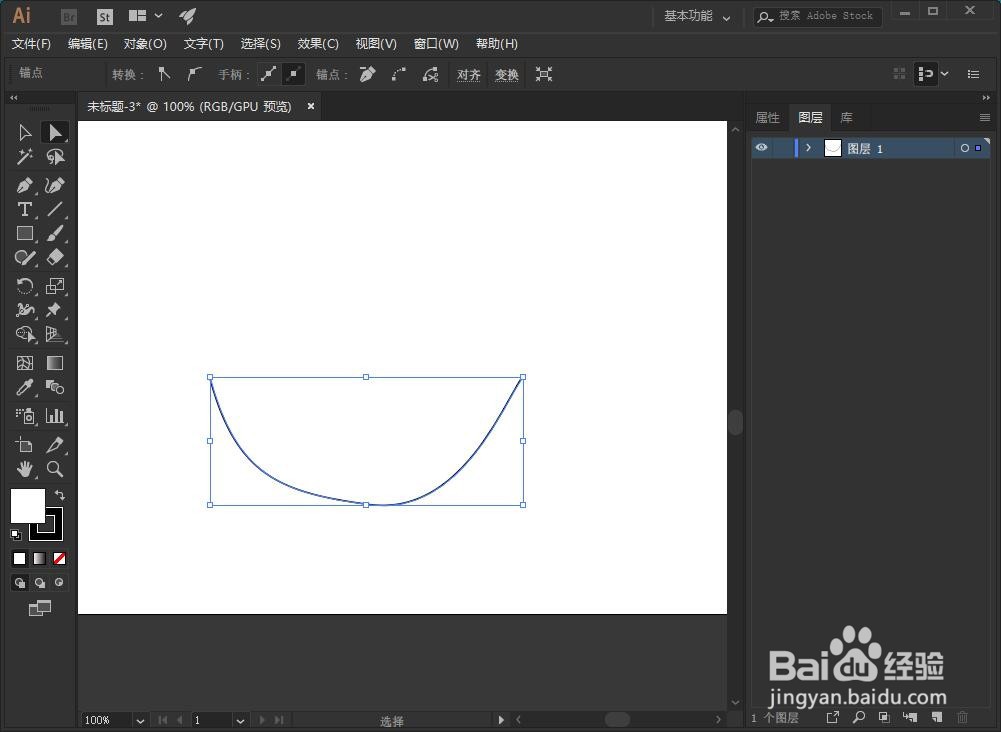
Task: Open the 100% zoom level dropdown
Action: click(x=140, y=721)
